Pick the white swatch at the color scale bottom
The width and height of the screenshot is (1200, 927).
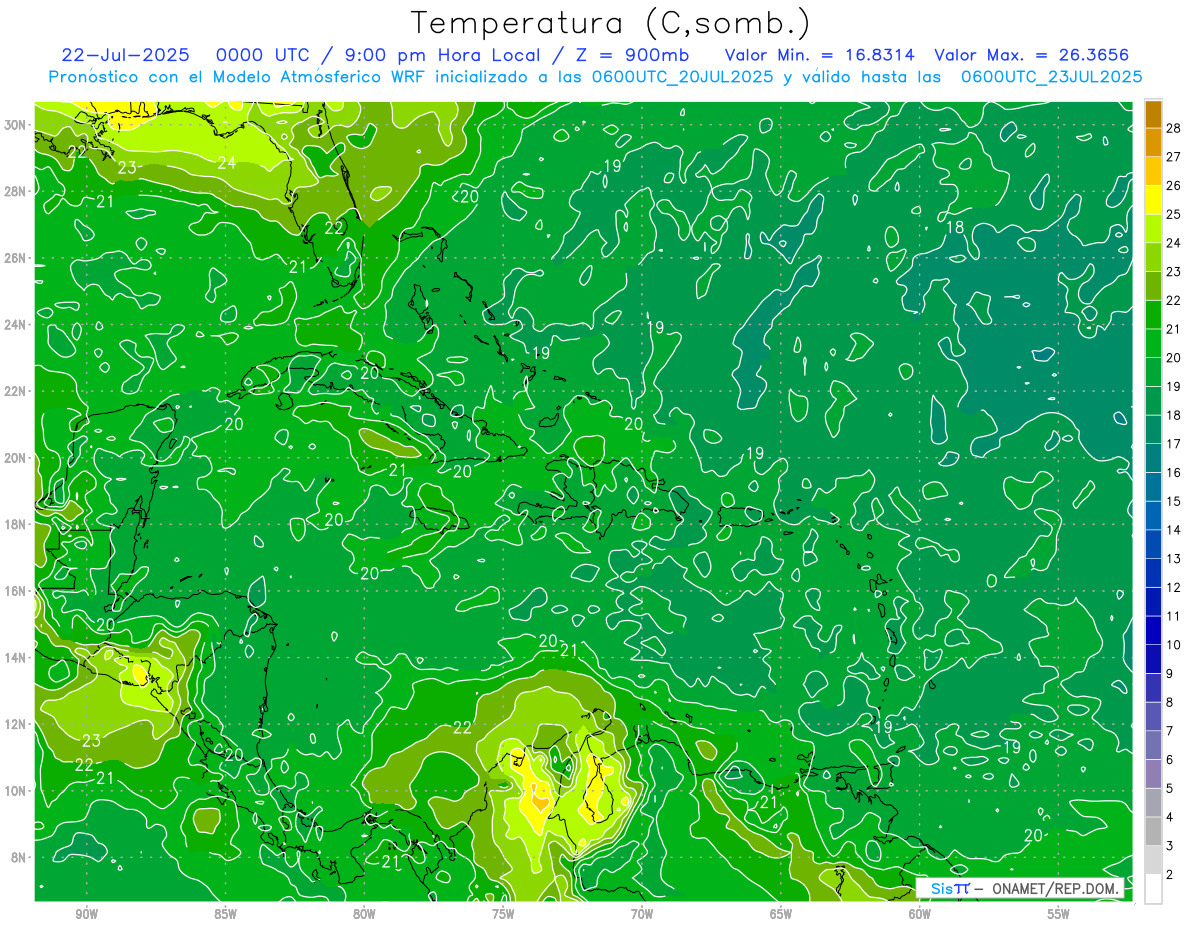[1153, 889]
